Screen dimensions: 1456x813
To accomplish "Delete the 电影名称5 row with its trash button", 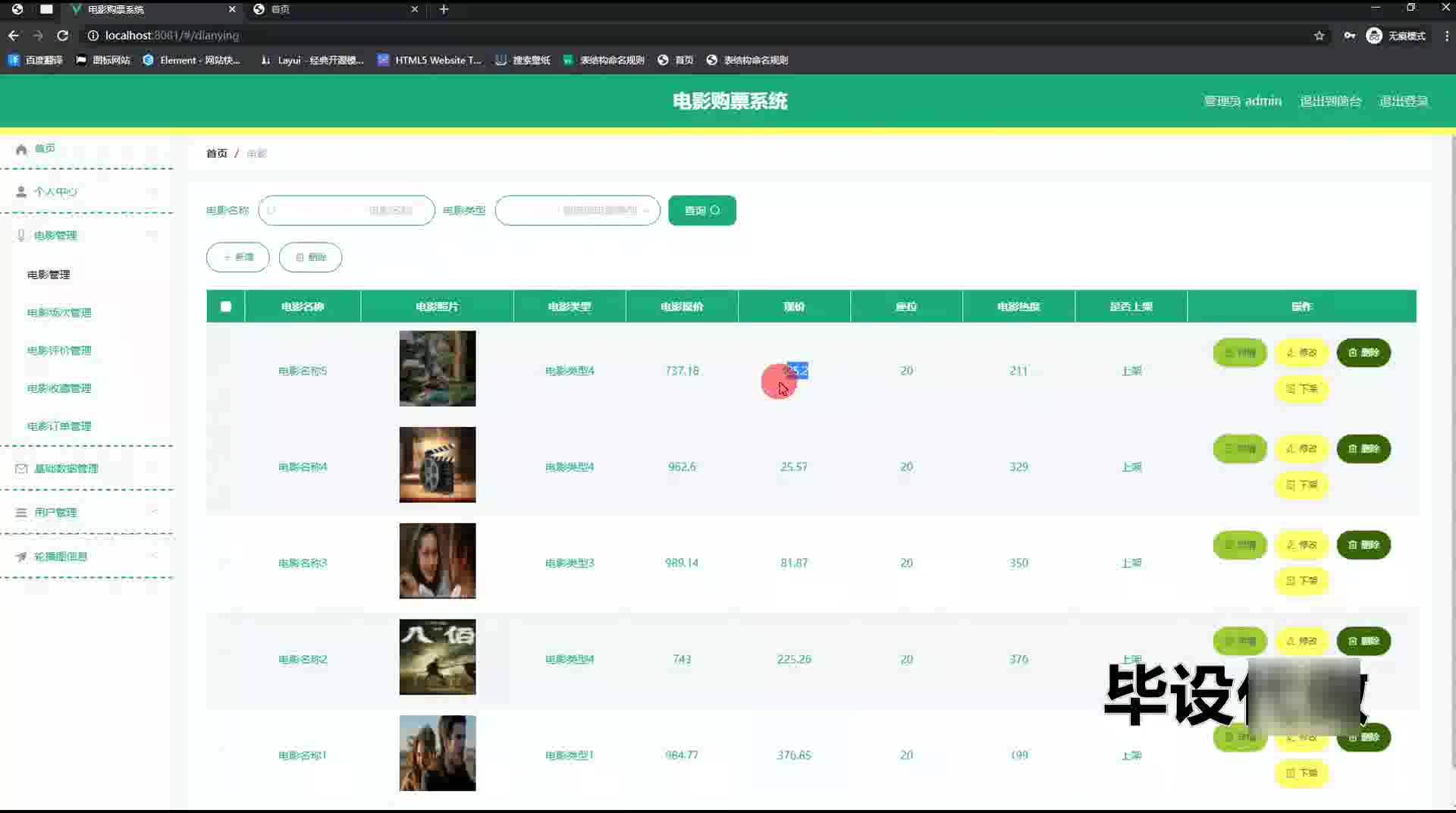I will (x=1363, y=353).
